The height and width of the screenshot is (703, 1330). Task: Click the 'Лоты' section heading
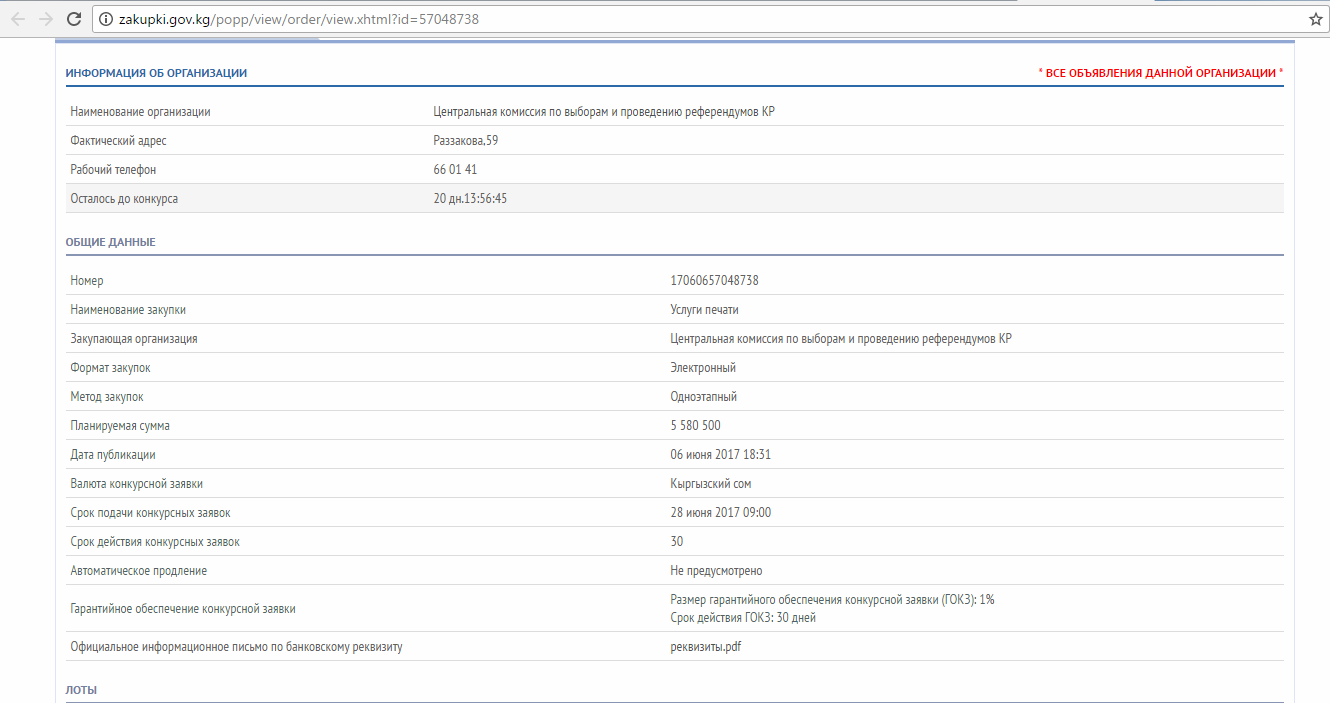[x=81, y=690]
